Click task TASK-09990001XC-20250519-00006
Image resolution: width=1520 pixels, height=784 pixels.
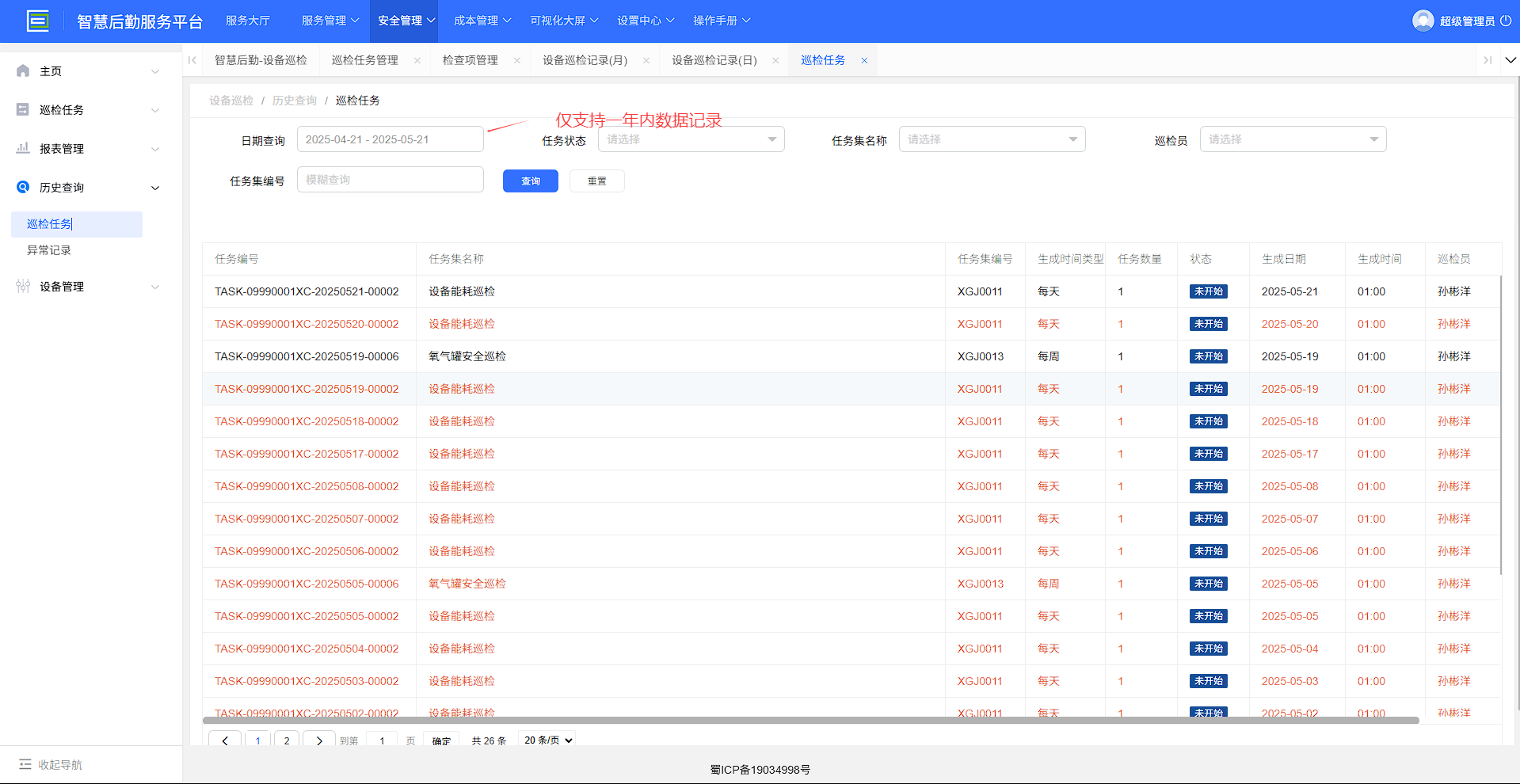[x=307, y=356]
